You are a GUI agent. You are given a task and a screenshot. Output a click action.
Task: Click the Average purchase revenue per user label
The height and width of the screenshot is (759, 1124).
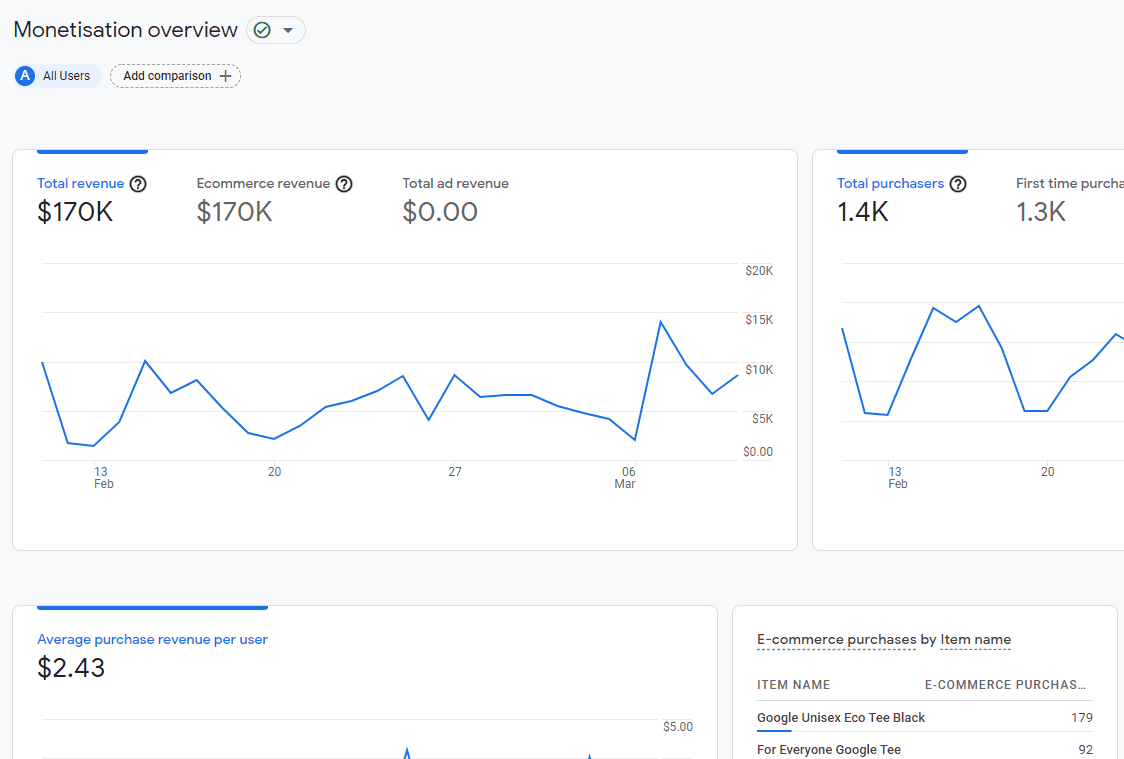point(152,639)
